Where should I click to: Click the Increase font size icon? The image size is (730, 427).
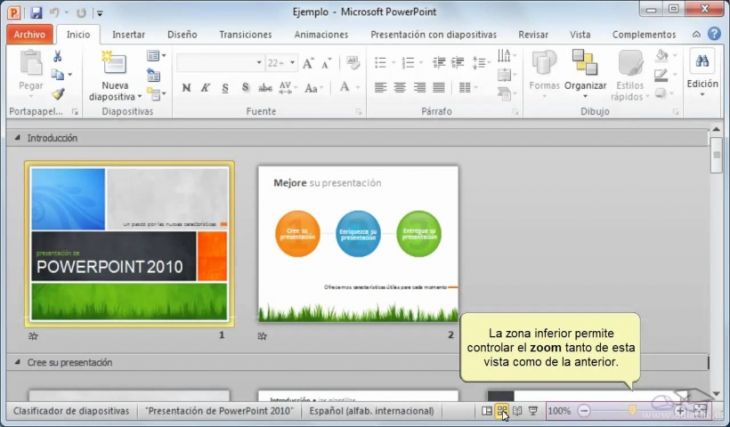[308, 63]
